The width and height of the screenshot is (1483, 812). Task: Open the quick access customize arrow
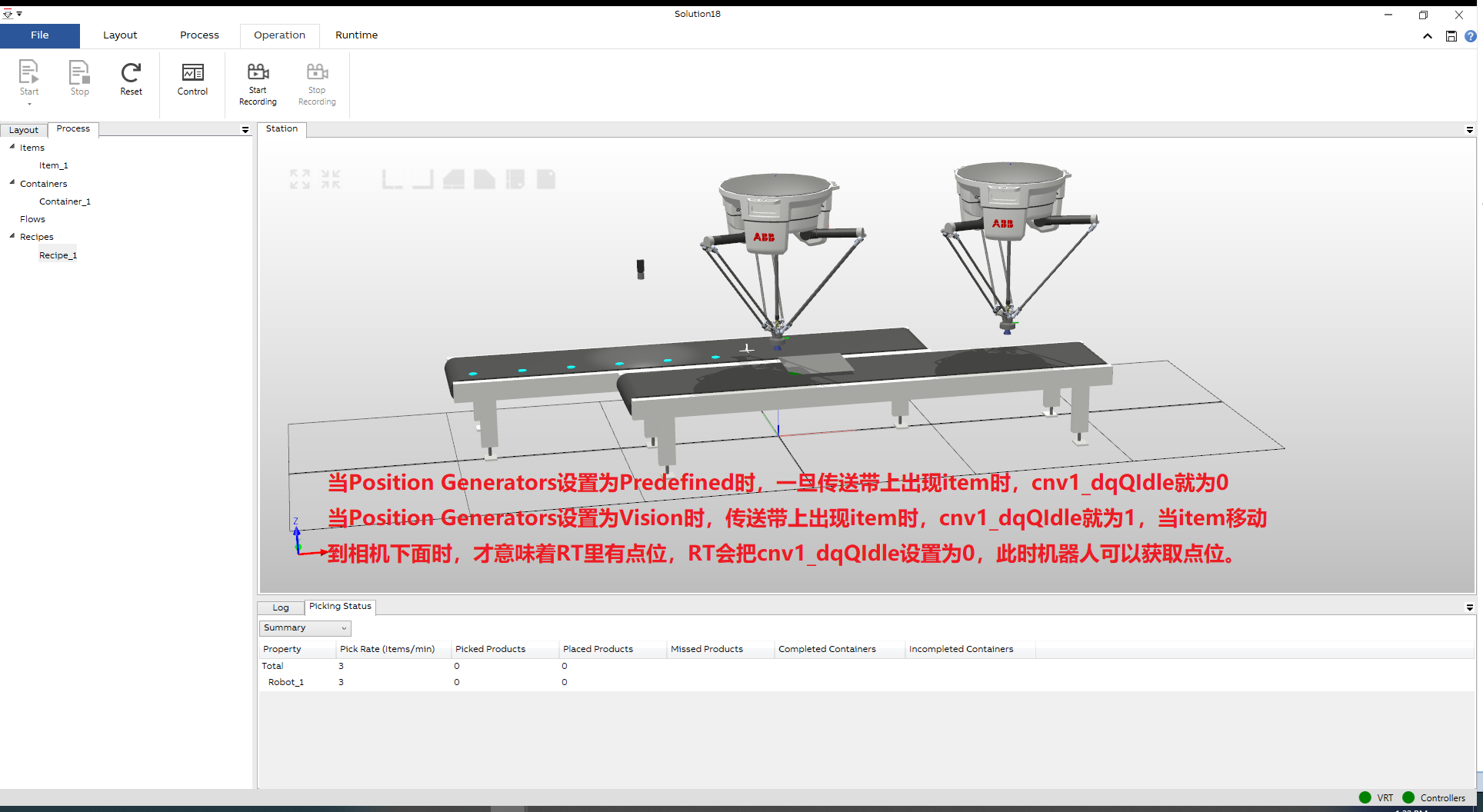tap(19, 14)
